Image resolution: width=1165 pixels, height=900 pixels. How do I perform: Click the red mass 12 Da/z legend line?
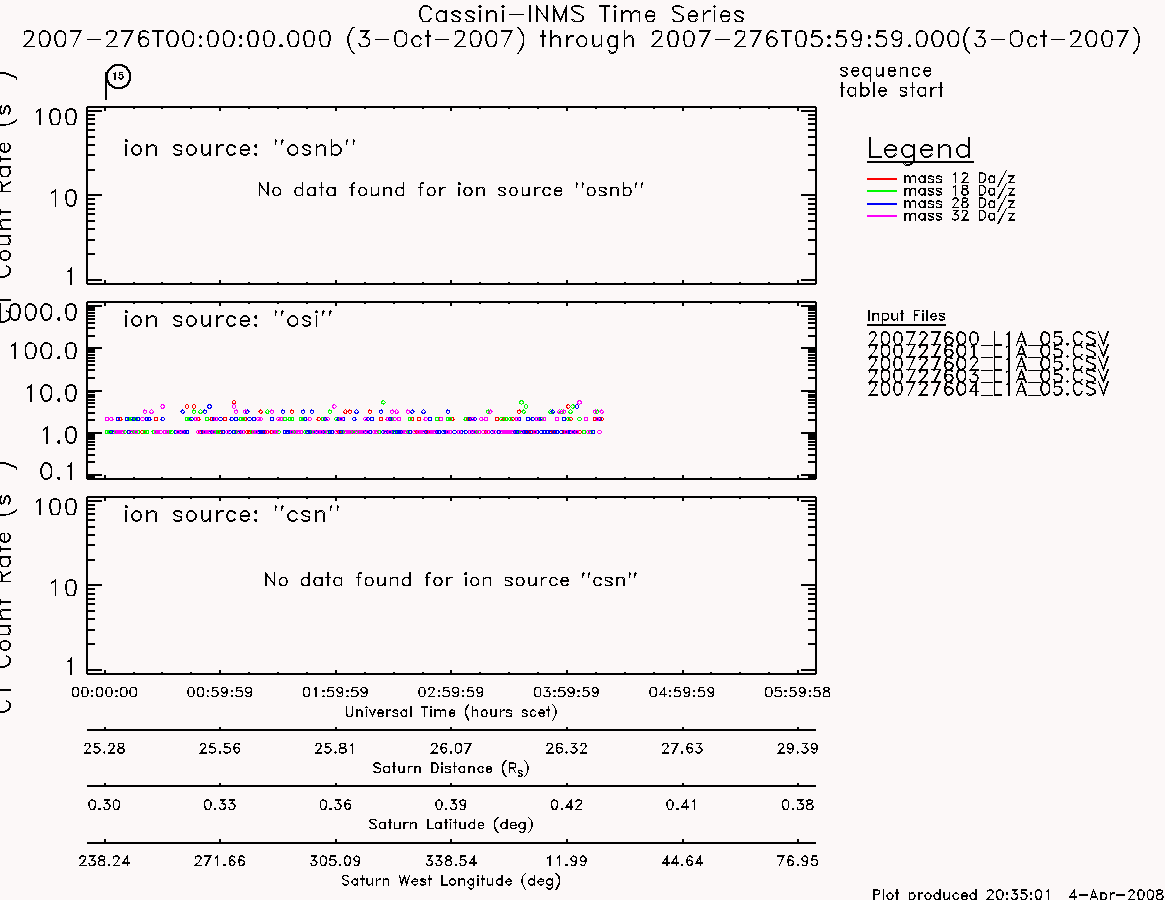pos(882,178)
